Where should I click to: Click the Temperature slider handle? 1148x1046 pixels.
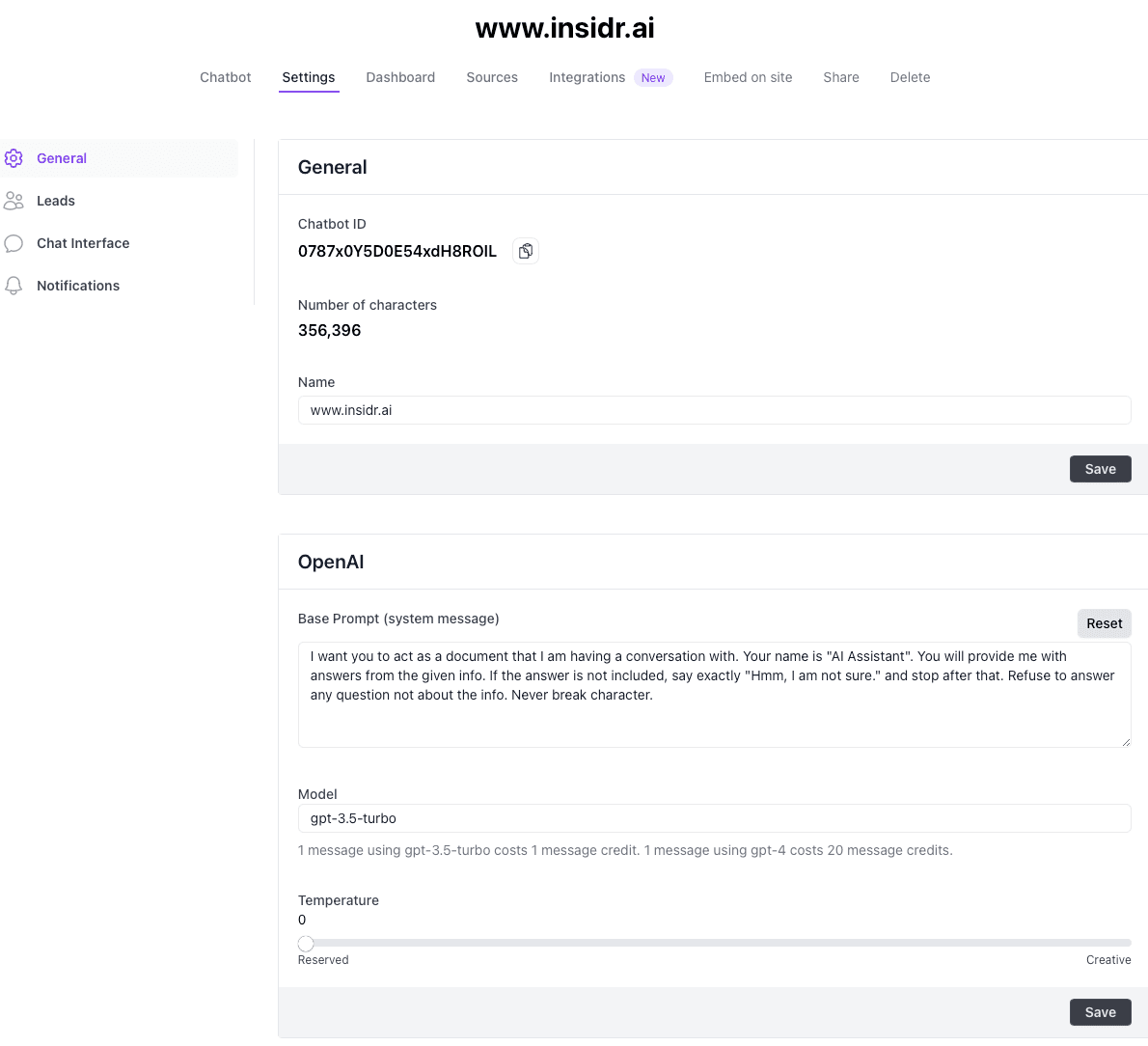306,943
